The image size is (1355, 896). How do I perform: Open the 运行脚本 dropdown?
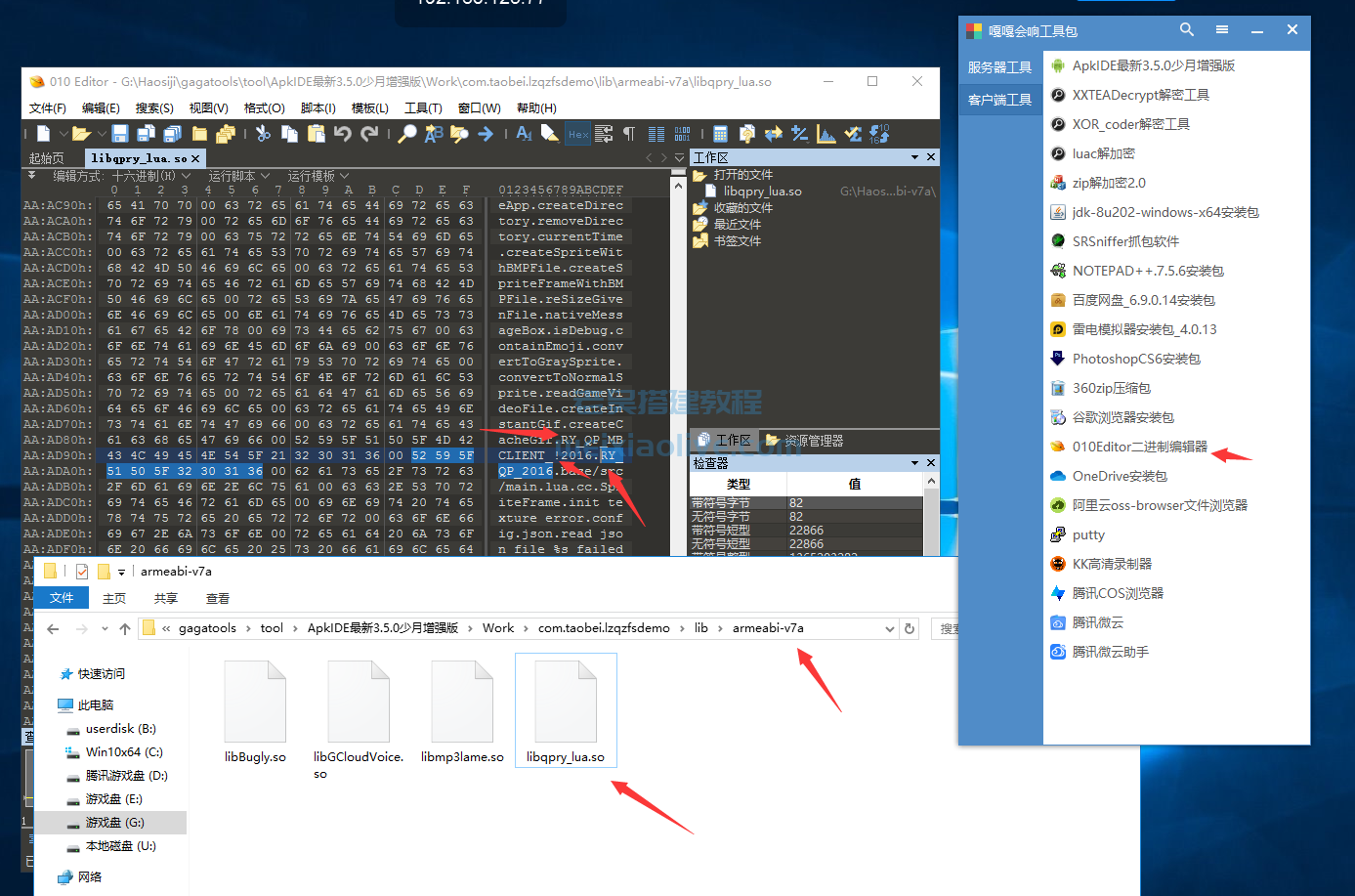(x=238, y=176)
